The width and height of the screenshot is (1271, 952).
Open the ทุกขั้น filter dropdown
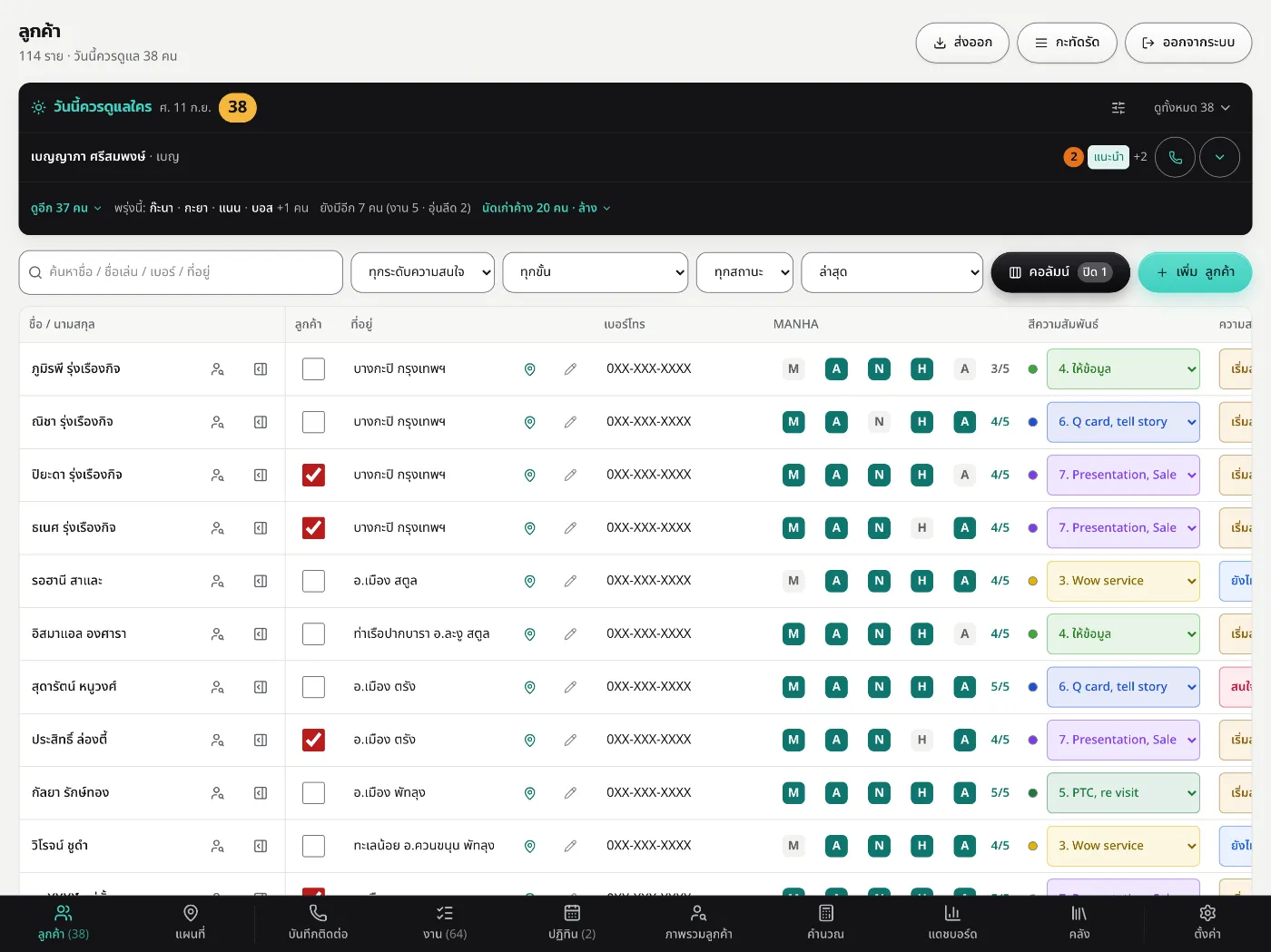pos(596,272)
